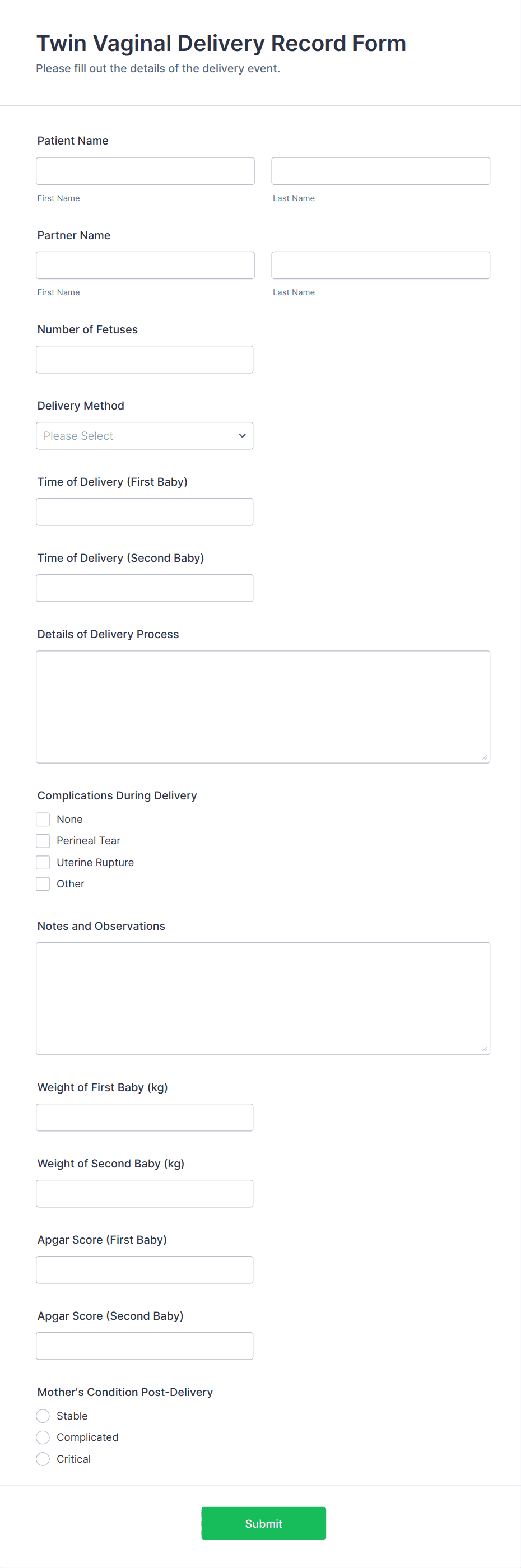Click the Notes and Observations textarea
Viewport: 521px width, 1568px height.
(263, 998)
